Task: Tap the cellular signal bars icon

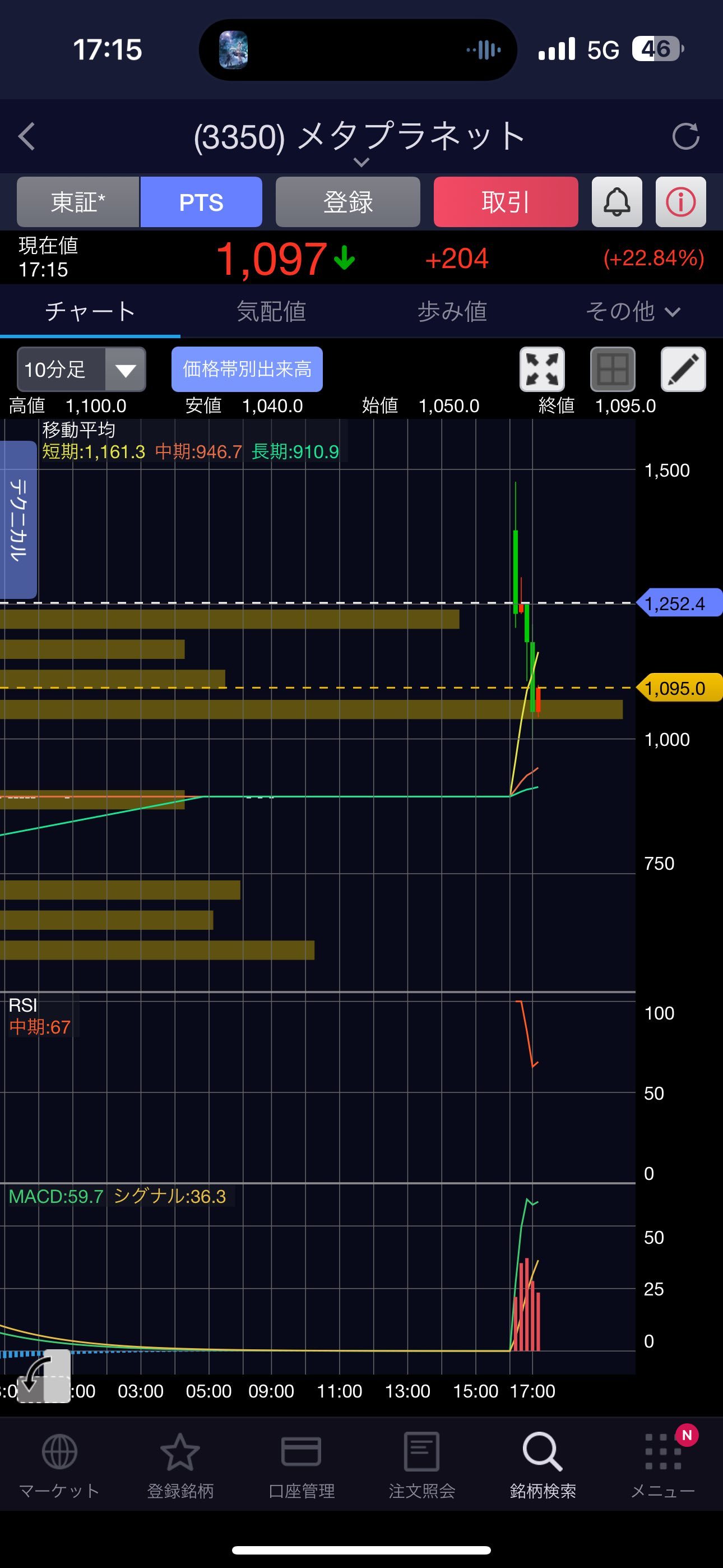Action: pos(556,49)
